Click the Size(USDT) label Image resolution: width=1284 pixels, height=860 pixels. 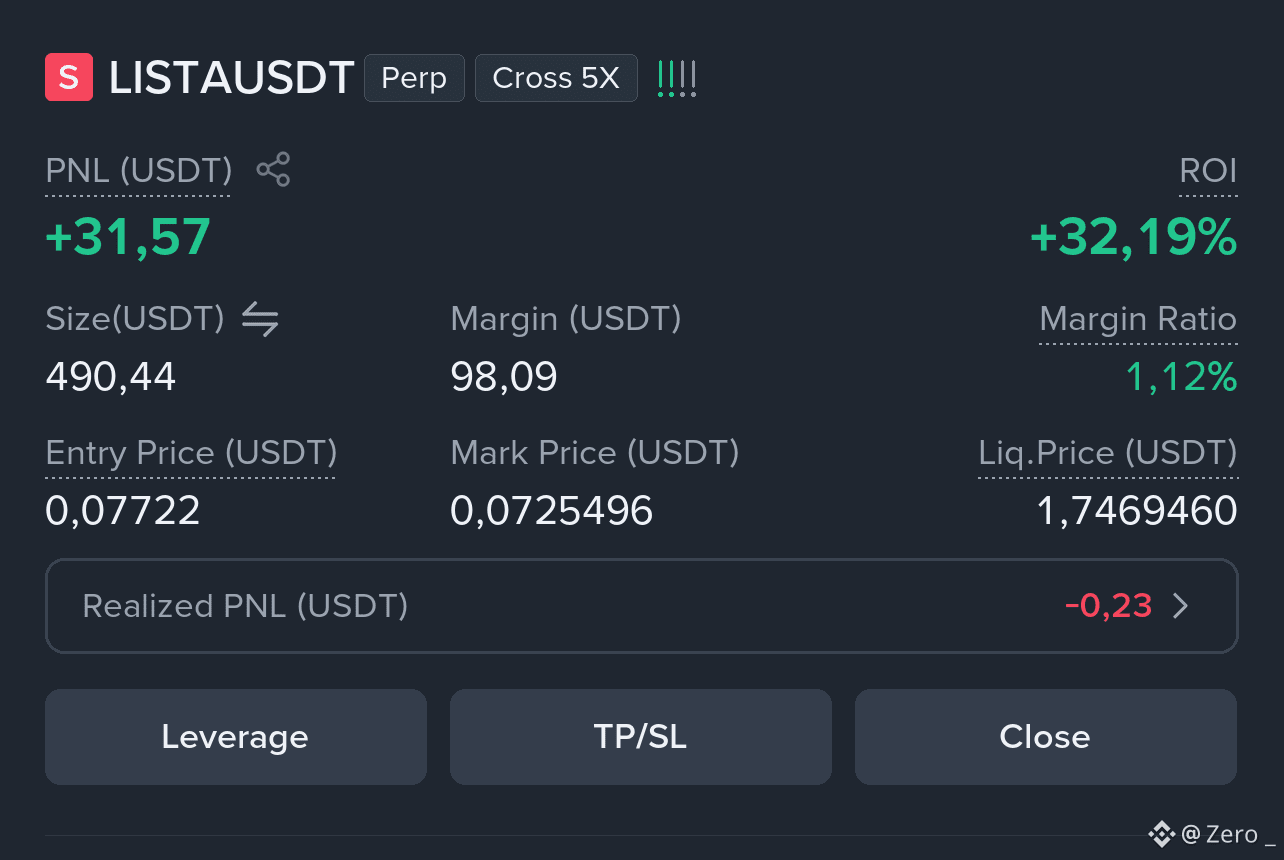(x=135, y=319)
